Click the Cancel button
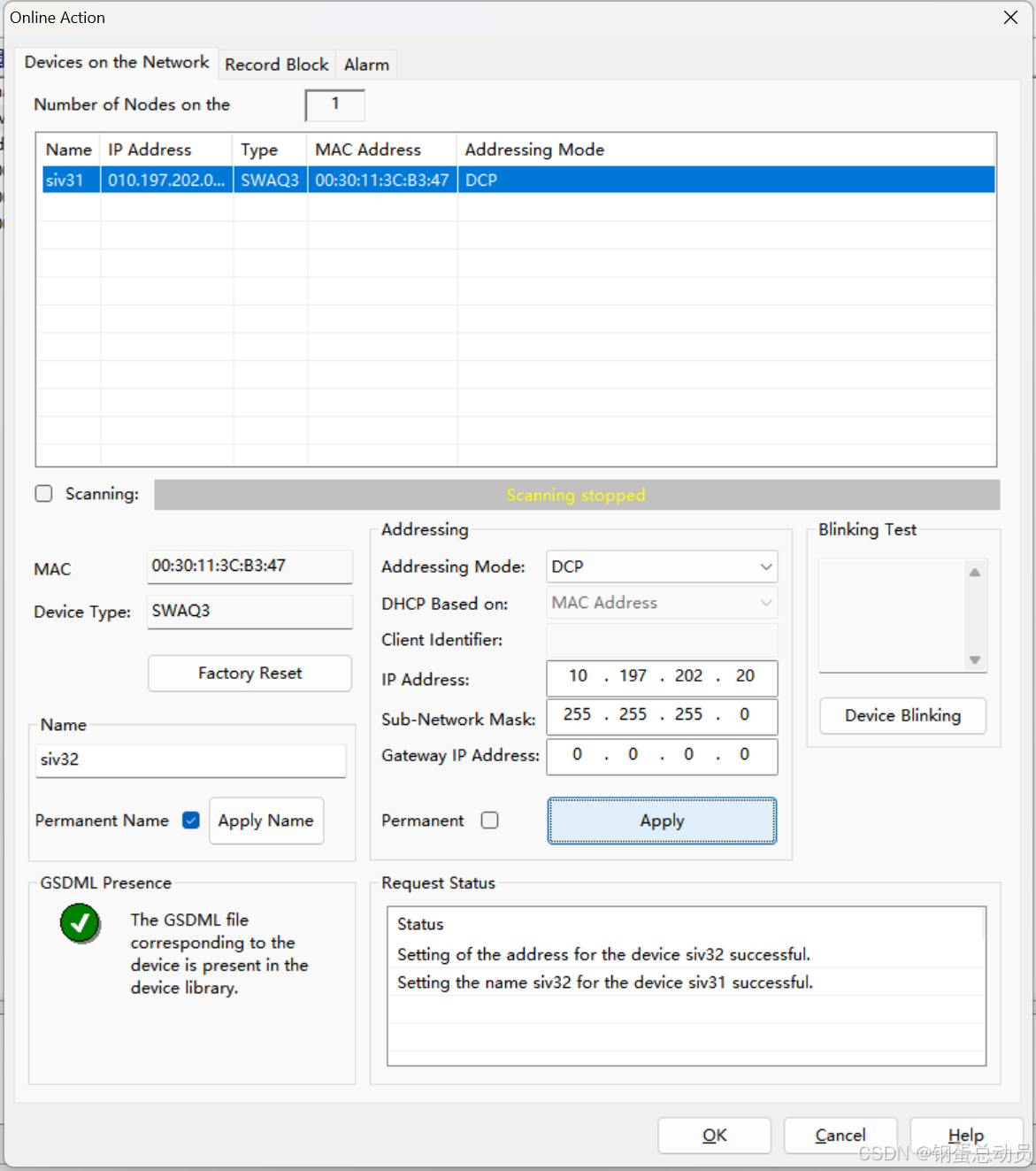Image resolution: width=1036 pixels, height=1171 pixels. point(840,1136)
